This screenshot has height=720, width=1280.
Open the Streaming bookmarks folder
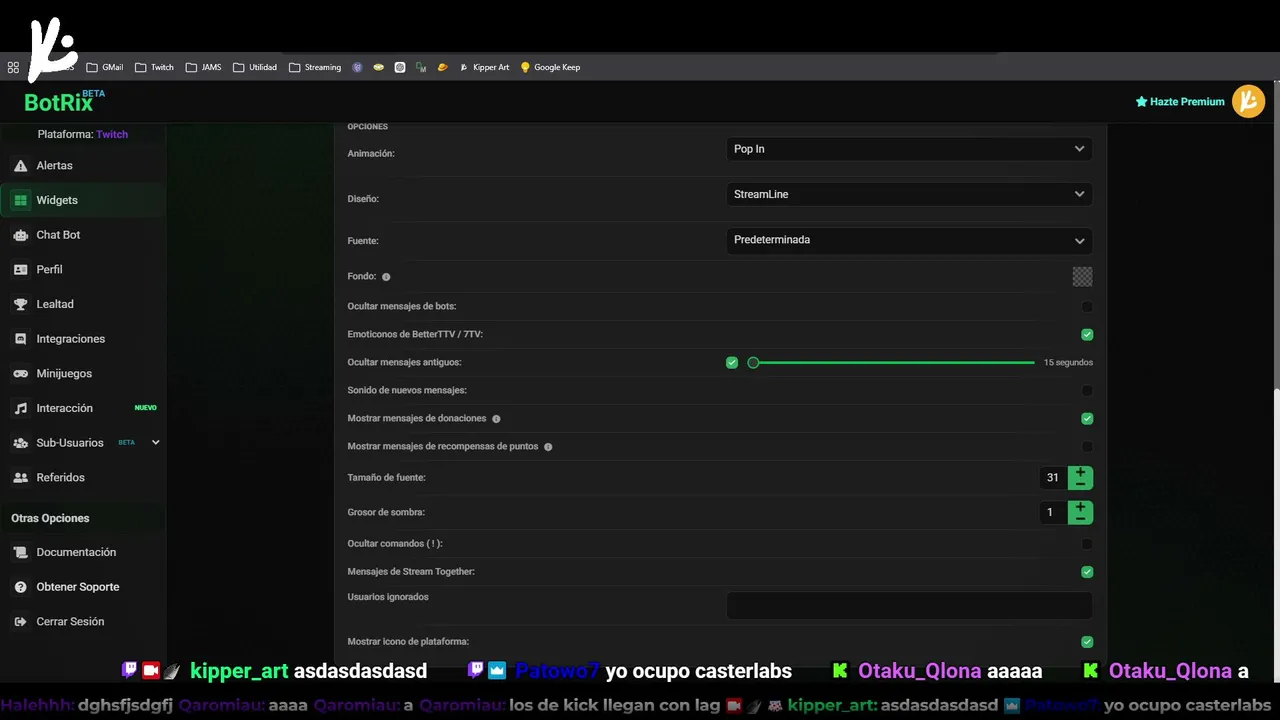click(315, 68)
